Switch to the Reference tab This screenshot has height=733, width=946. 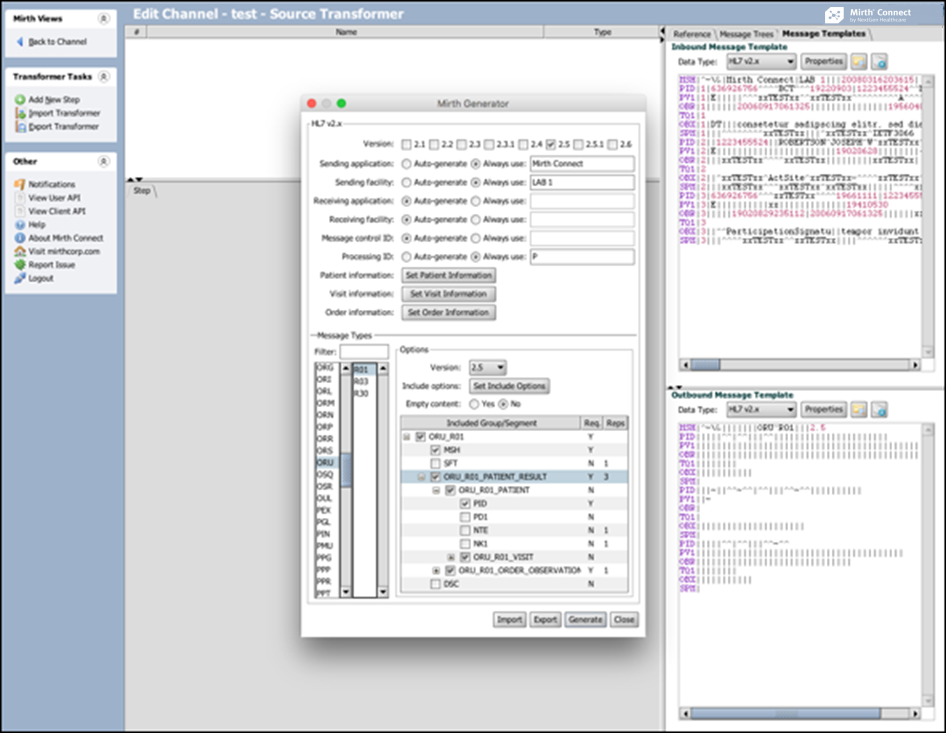point(692,35)
